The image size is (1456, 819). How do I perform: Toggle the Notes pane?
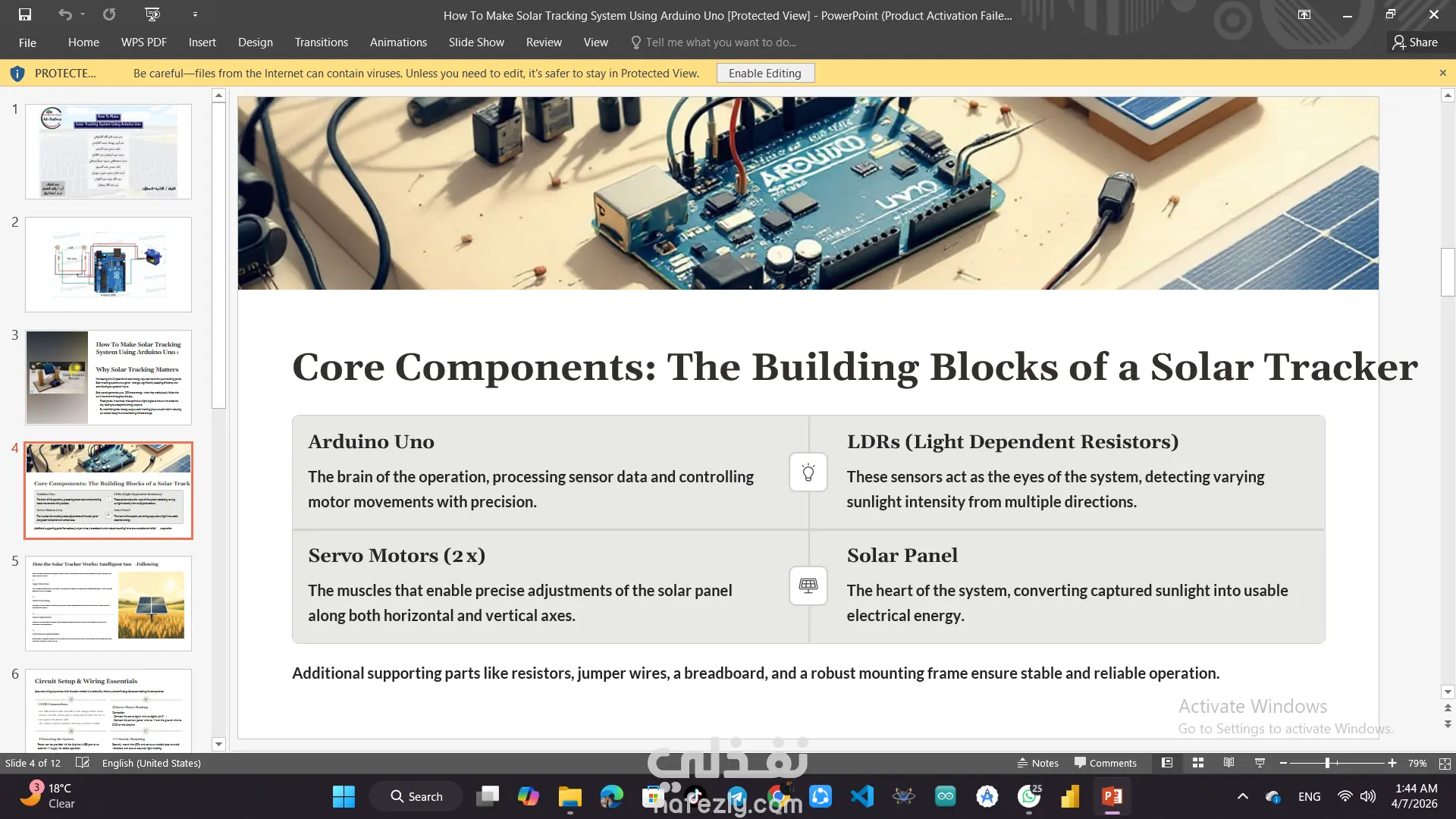point(1037,763)
